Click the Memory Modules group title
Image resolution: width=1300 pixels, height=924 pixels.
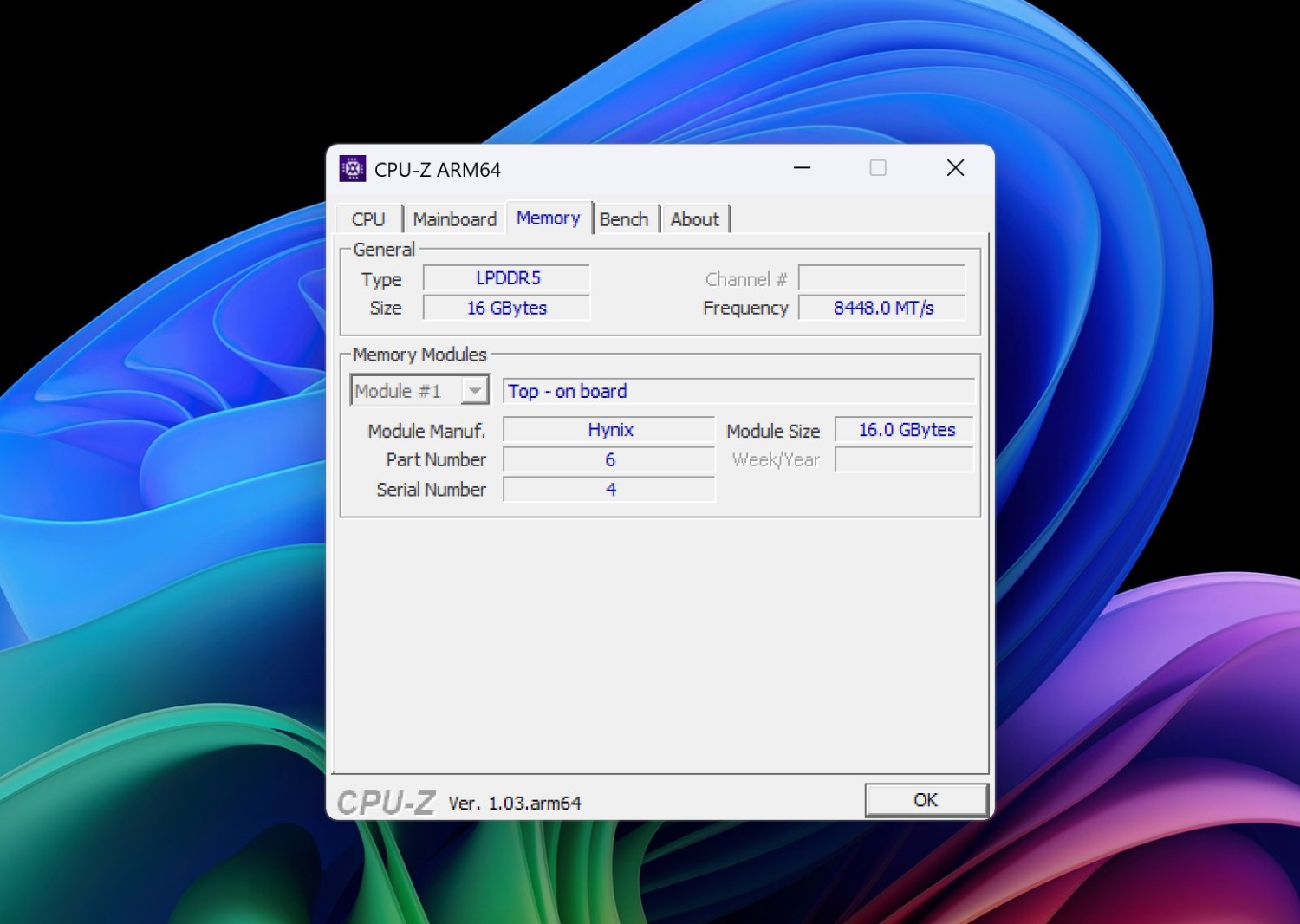pos(419,355)
